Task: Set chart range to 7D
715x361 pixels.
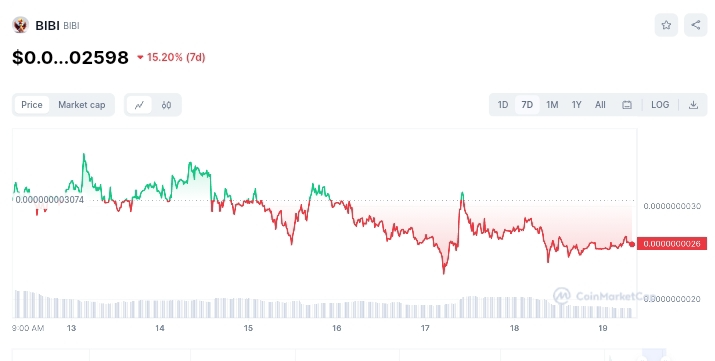Action: [527, 105]
